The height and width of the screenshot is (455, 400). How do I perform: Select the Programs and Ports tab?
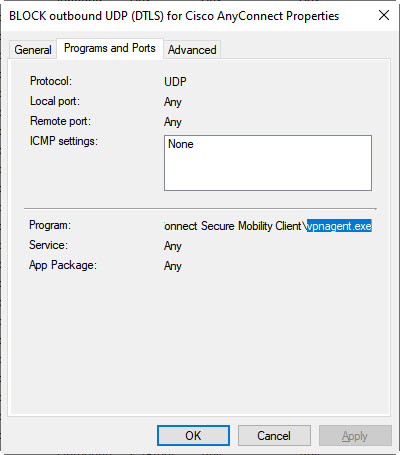(110, 48)
